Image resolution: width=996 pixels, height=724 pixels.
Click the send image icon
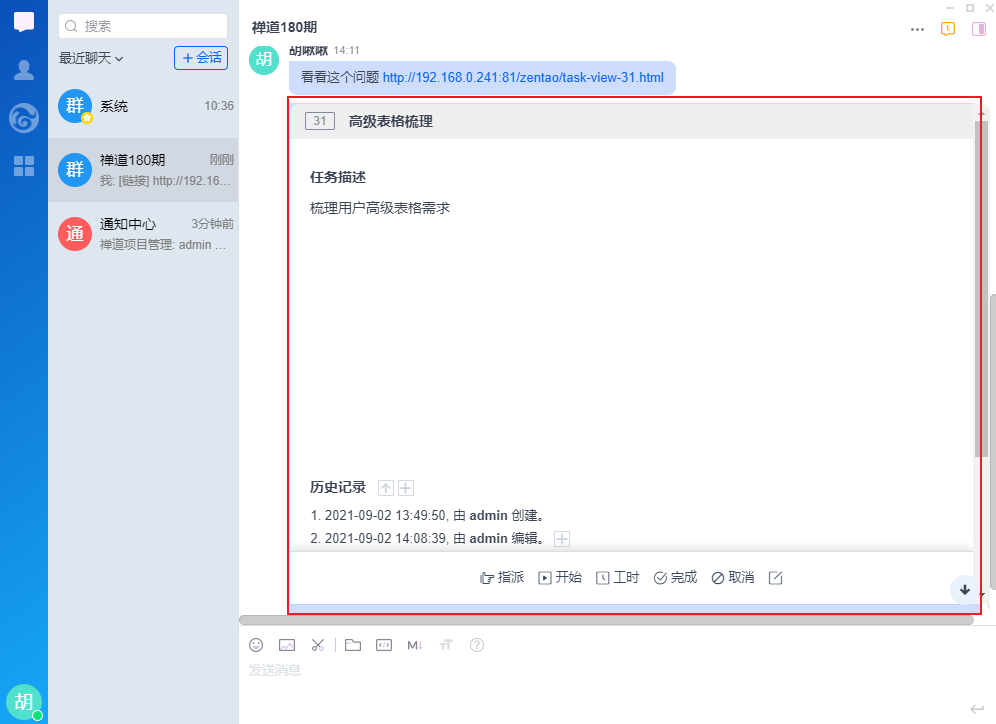pos(287,645)
